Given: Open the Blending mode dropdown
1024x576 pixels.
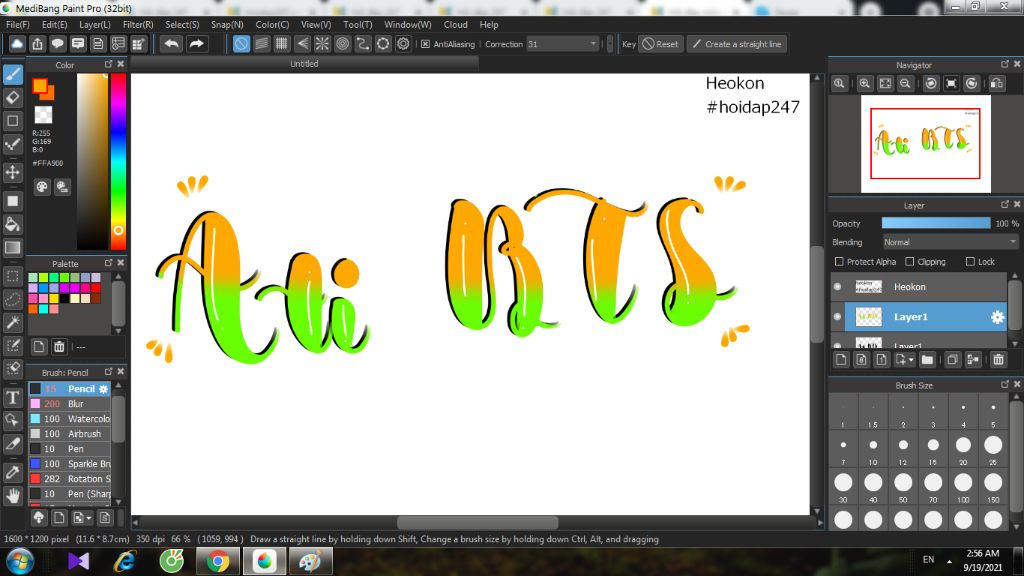Looking at the screenshot, I should click(x=950, y=242).
